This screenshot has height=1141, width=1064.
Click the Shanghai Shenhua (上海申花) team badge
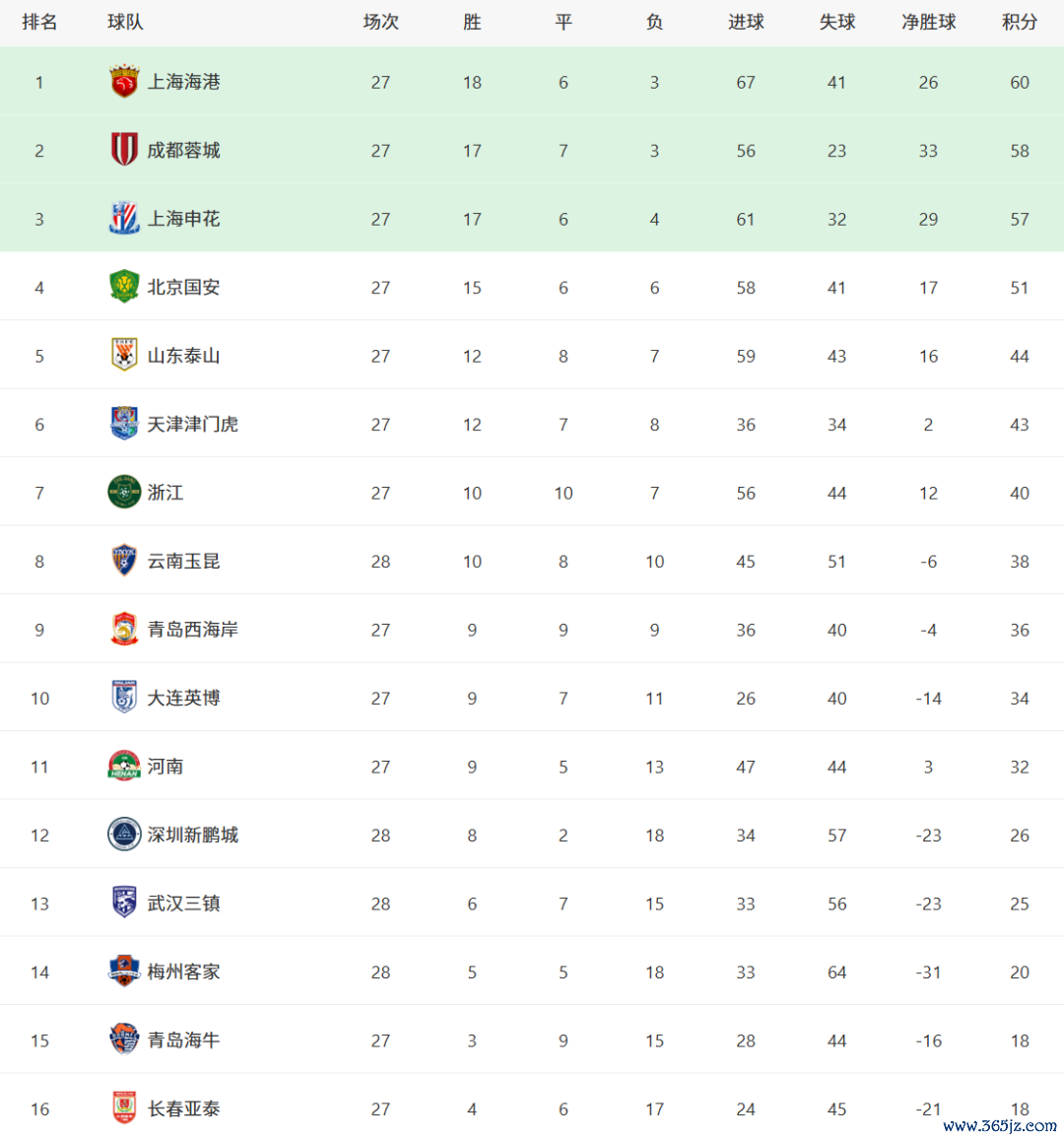coord(124,219)
